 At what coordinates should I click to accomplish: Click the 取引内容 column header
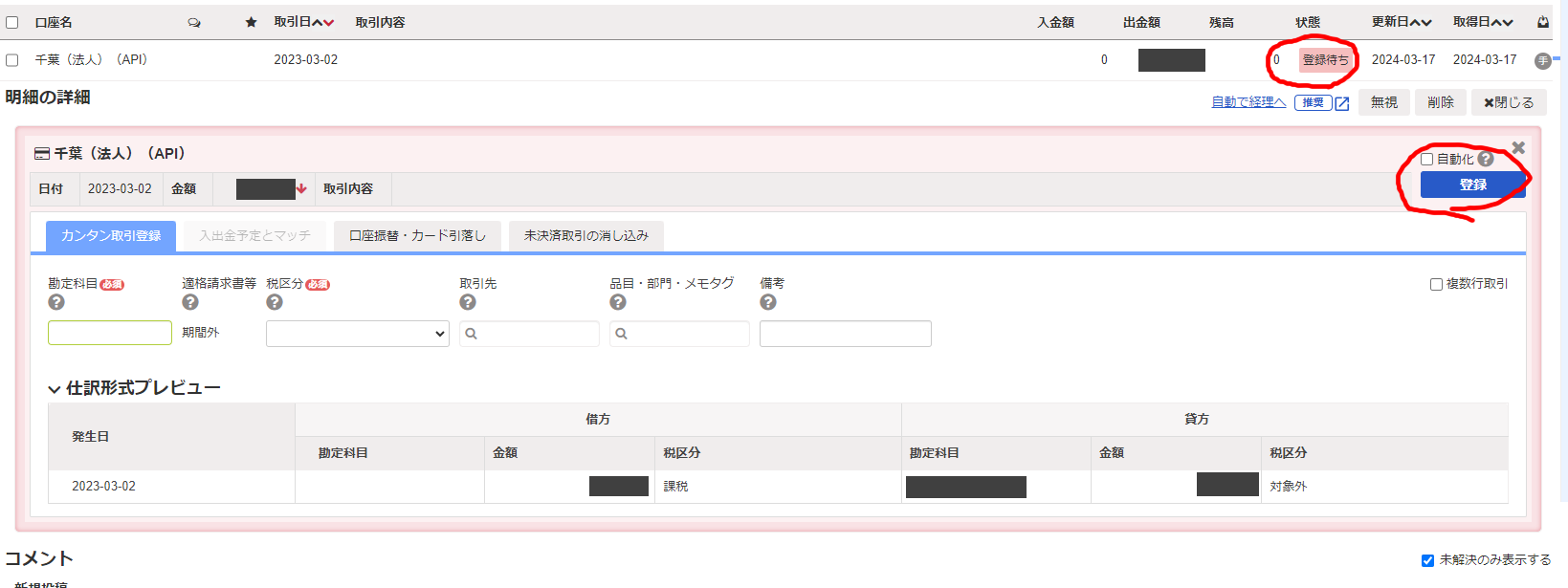[x=380, y=22]
